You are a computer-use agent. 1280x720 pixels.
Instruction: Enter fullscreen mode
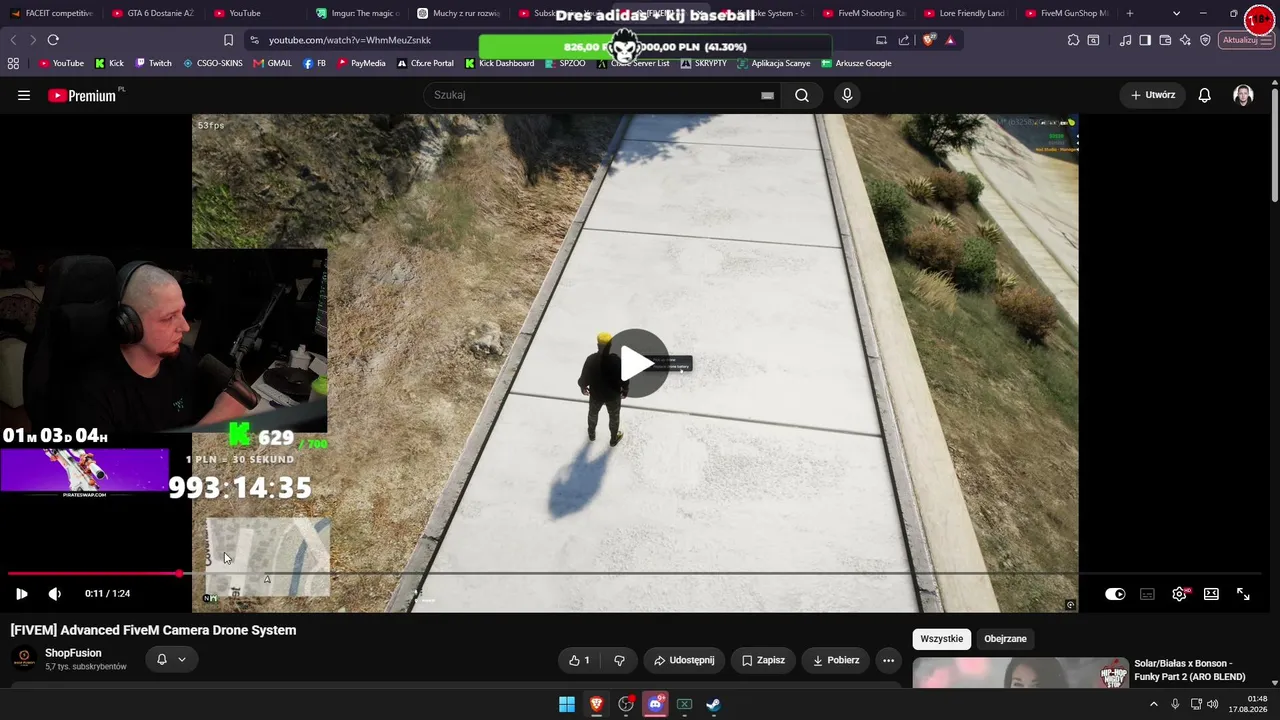[x=1243, y=594]
